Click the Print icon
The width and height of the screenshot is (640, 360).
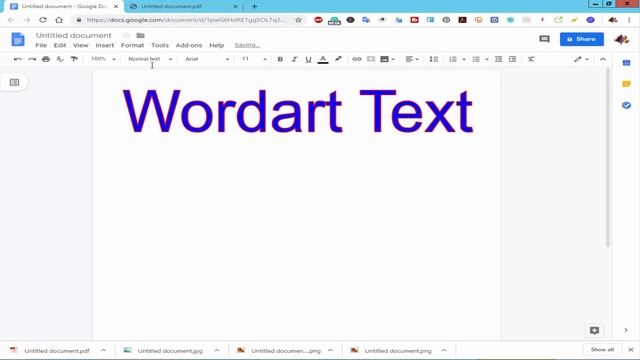click(x=46, y=59)
